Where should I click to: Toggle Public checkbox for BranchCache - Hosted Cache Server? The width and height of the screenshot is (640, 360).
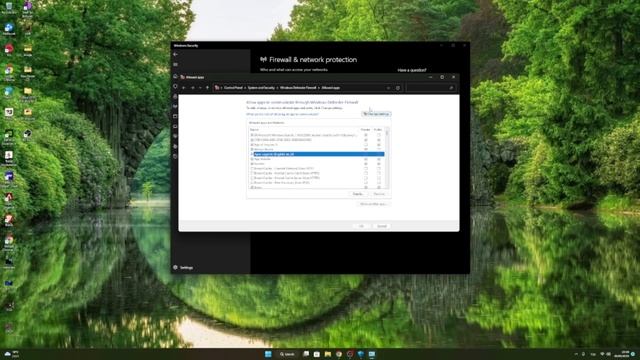pos(379,178)
